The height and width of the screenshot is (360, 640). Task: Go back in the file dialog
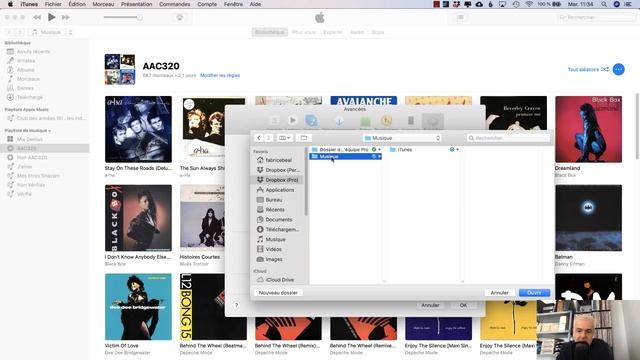259,138
